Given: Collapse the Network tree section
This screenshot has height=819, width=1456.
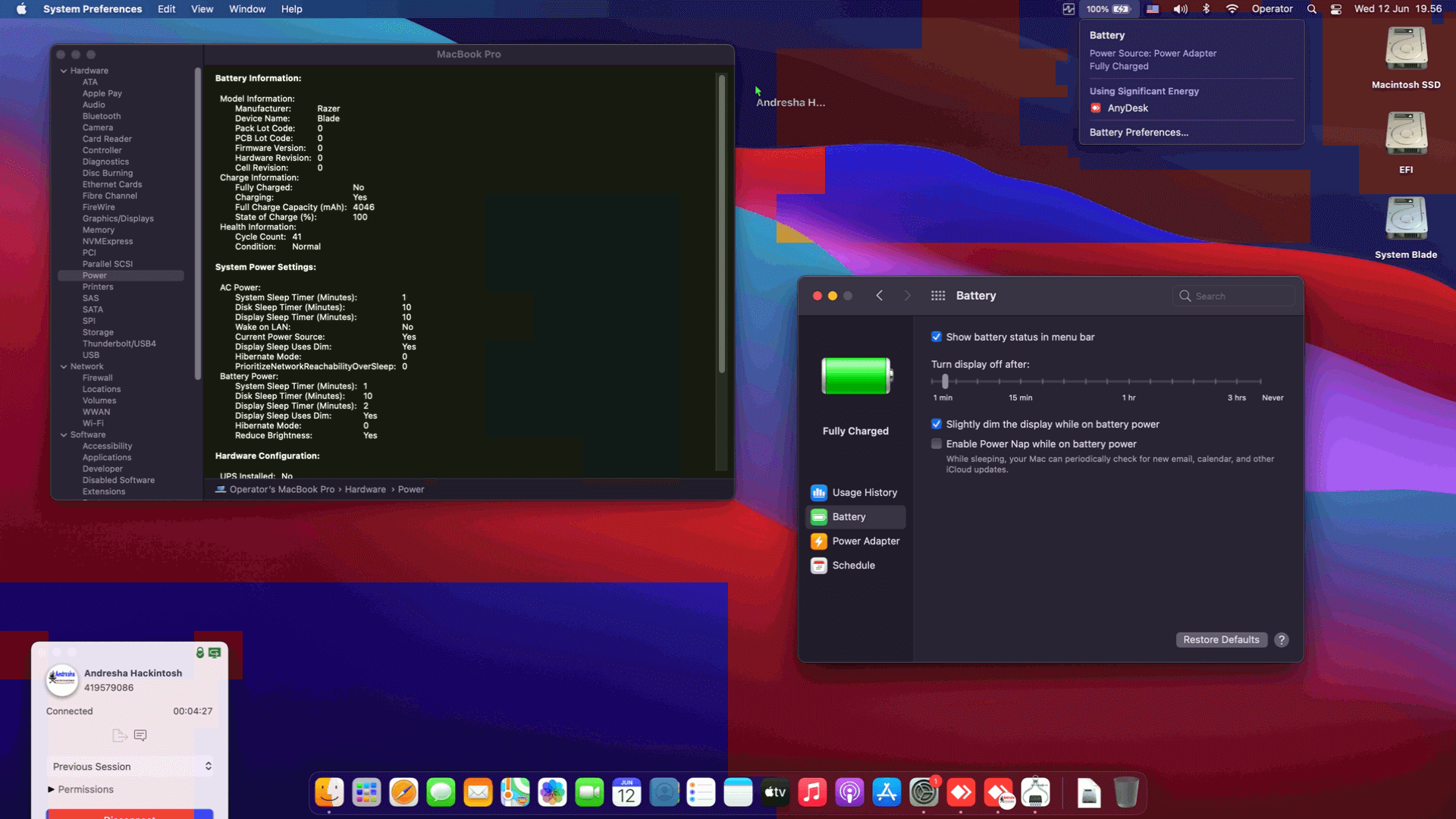Looking at the screenshot, I should 64,366.
